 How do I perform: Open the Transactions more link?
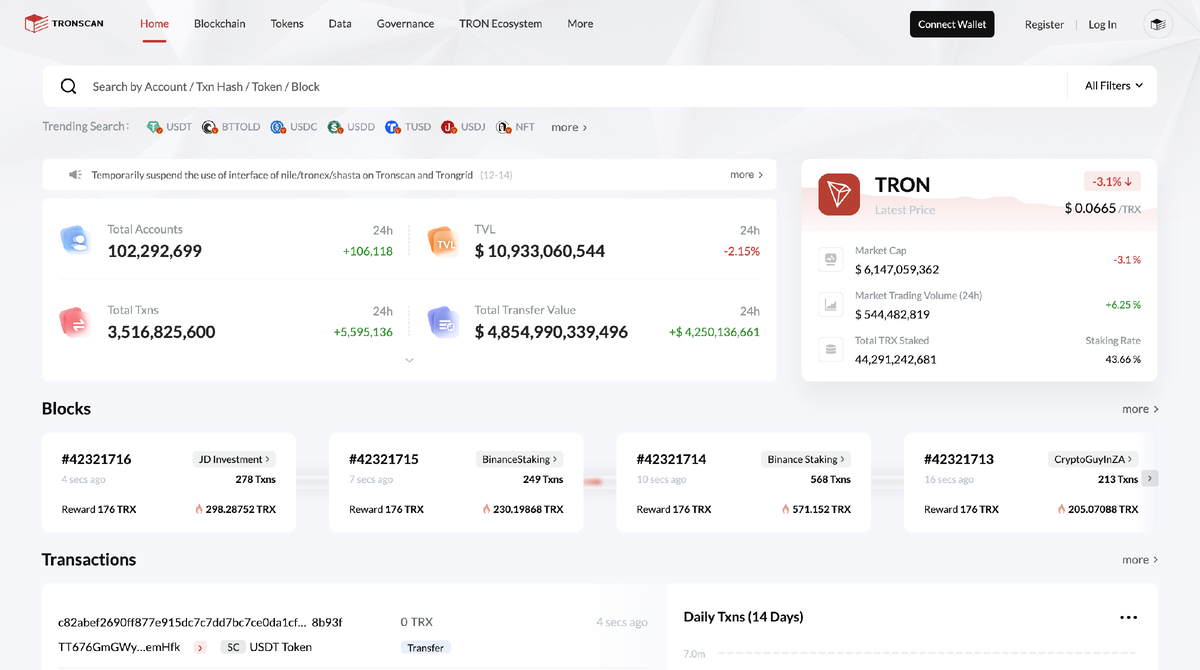[1140, 560]
